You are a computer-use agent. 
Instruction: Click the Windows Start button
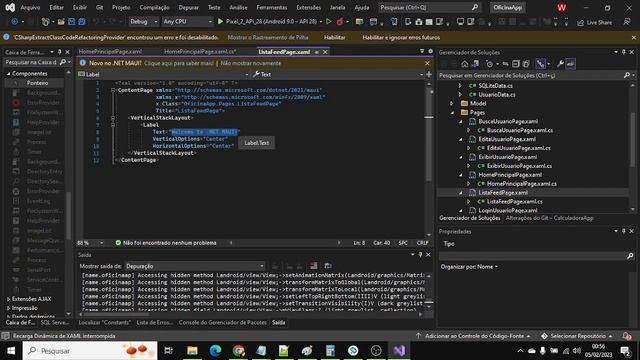coord(11,351)
